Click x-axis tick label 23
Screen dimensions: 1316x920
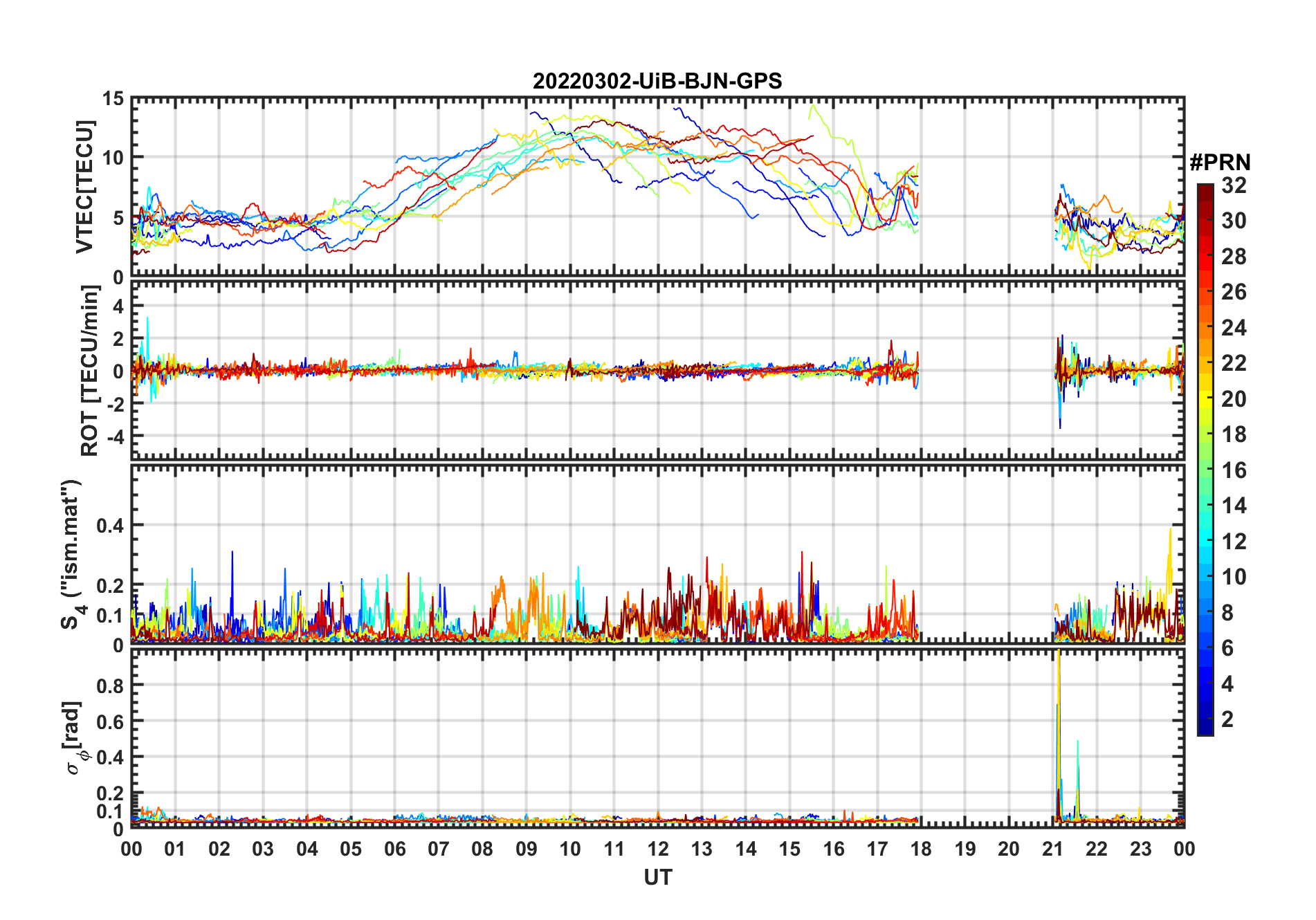(x=1140, y=849)
